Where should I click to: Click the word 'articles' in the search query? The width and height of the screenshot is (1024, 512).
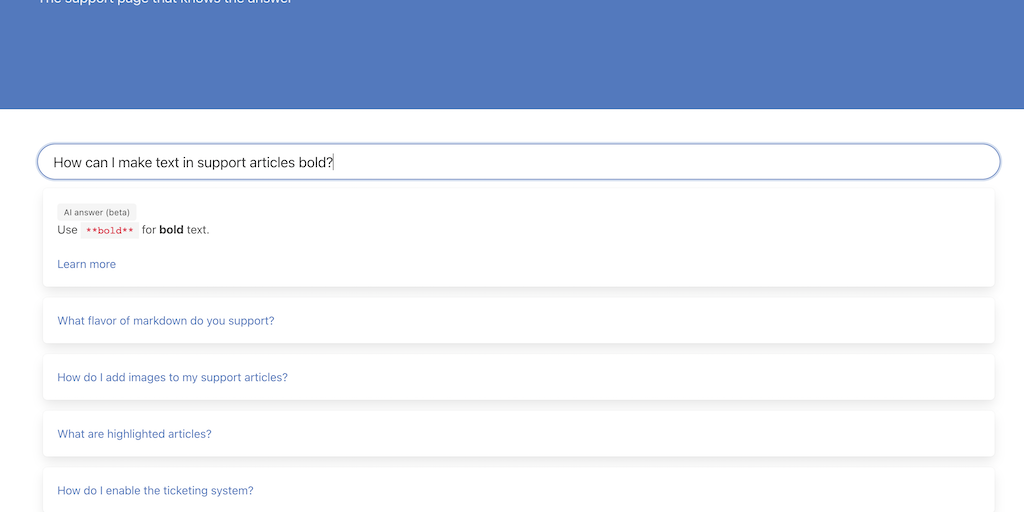(x=271, y=162)
